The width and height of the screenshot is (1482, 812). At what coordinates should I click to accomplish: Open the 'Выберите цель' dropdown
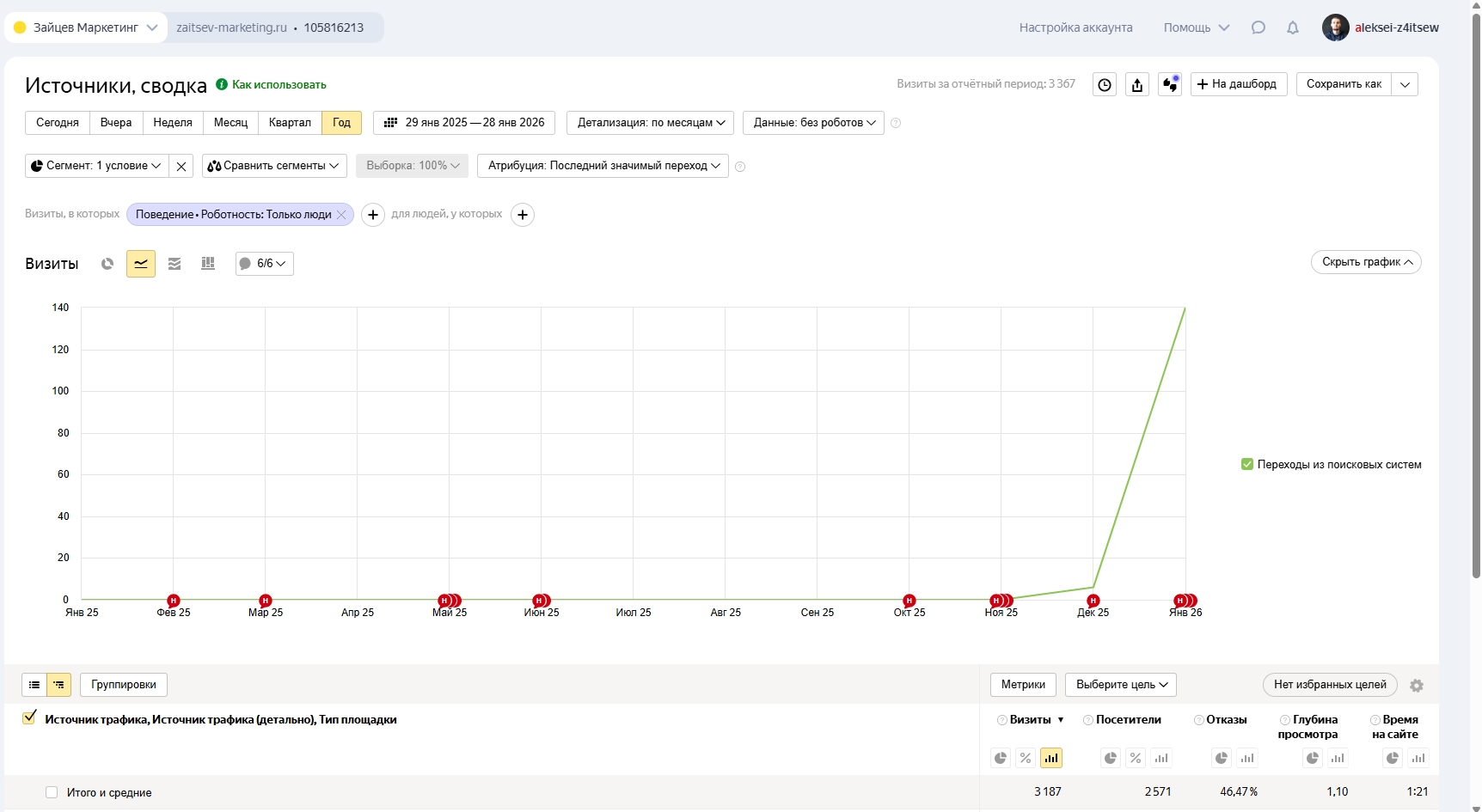tap(1120, 685)
